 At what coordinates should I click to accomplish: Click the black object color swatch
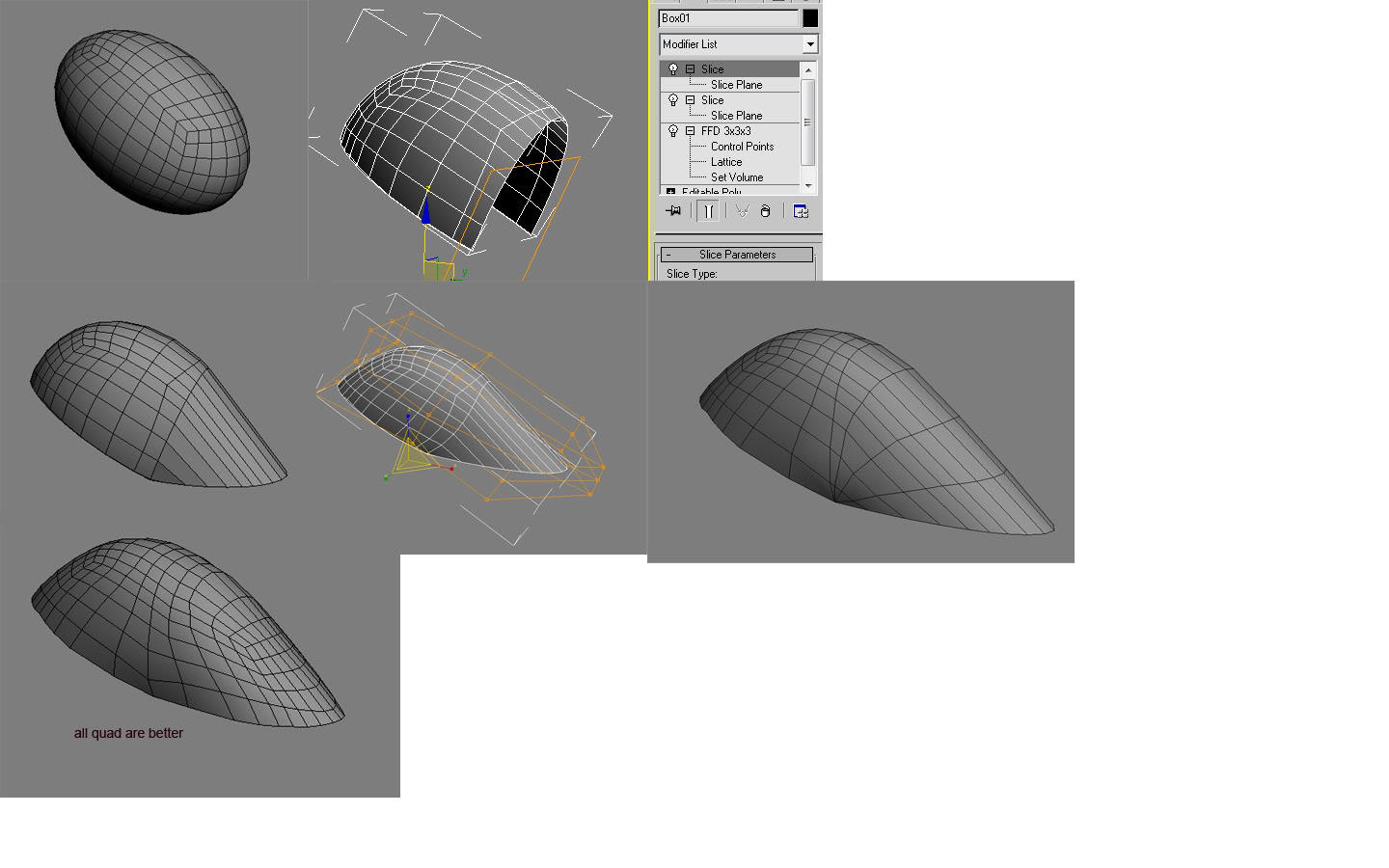(810, 18)
